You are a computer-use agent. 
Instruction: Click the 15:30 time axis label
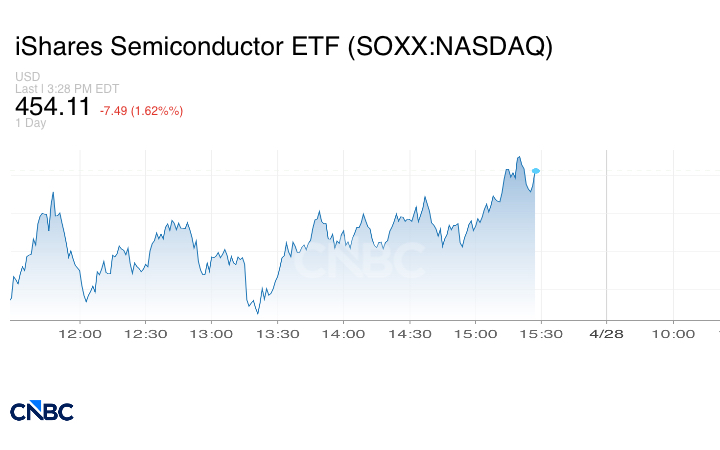point(541,334)
